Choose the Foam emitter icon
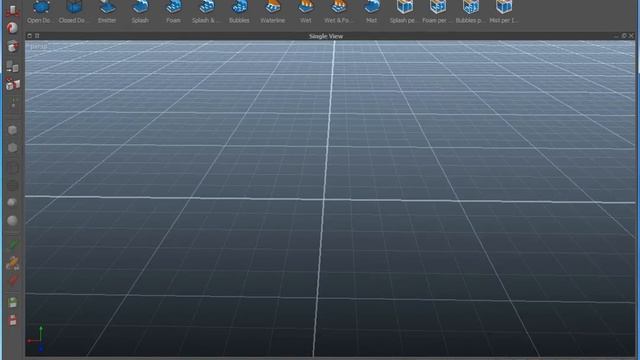The image size is (640, 360). pyautogui.click(x=173, y=8)
